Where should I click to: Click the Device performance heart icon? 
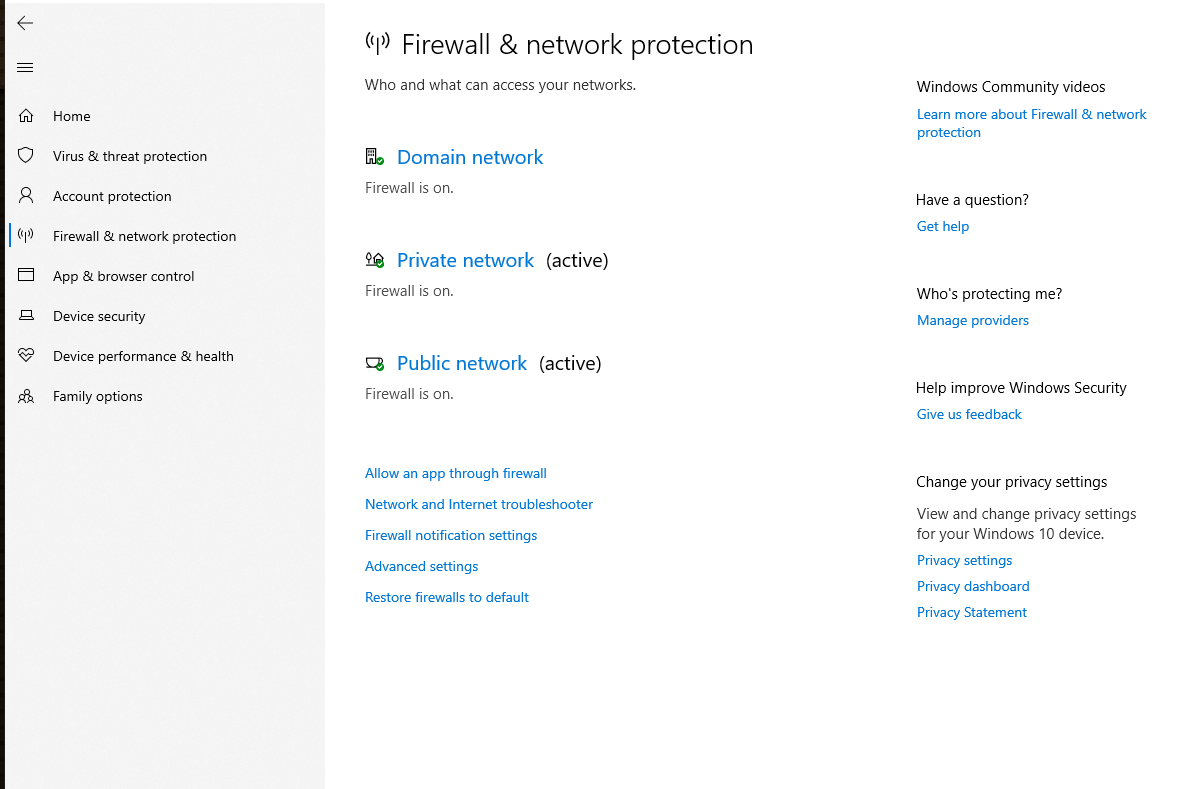[x=26, y=356]
